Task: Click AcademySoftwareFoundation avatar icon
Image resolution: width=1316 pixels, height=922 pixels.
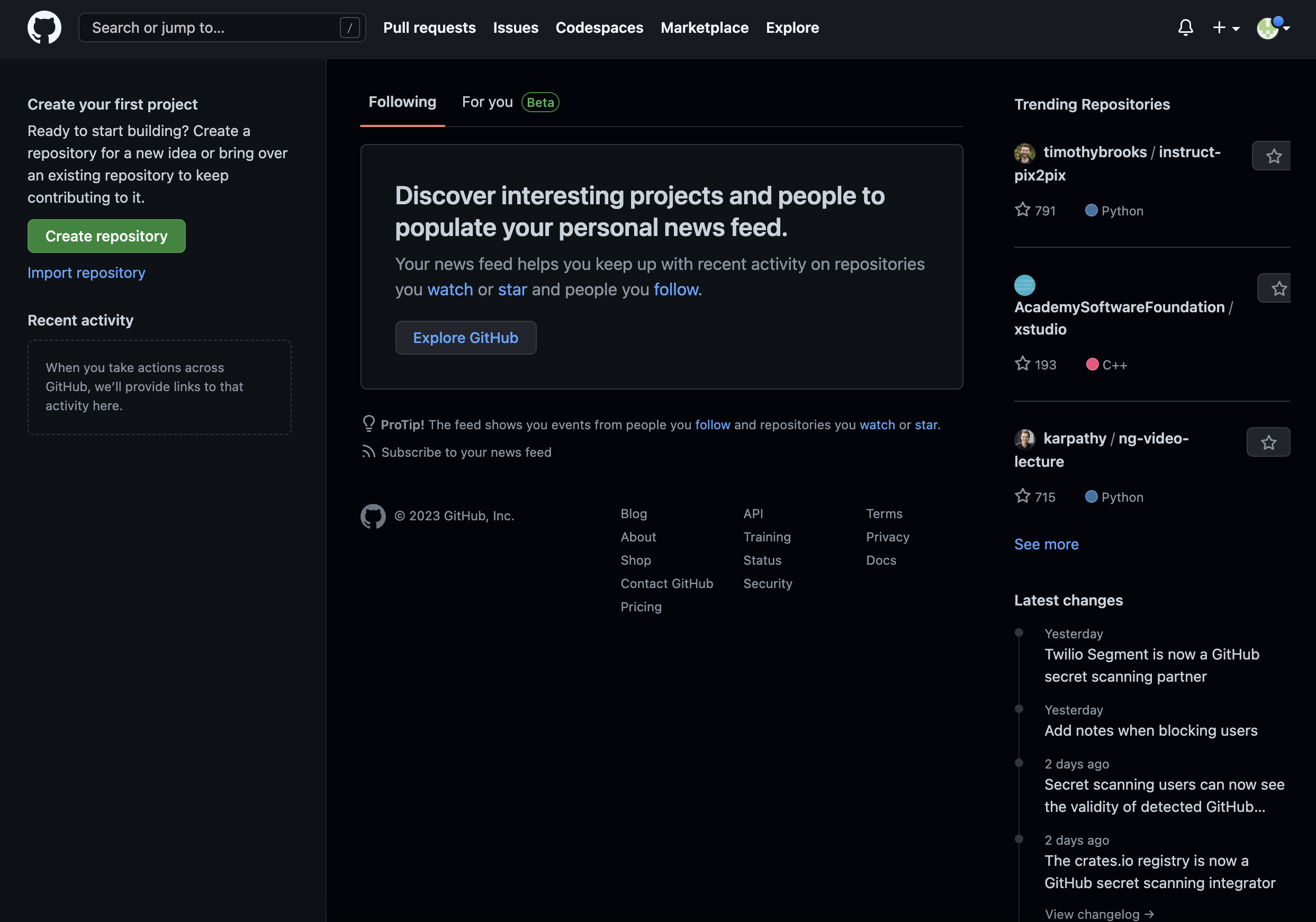Action: tap(1024, 285)
